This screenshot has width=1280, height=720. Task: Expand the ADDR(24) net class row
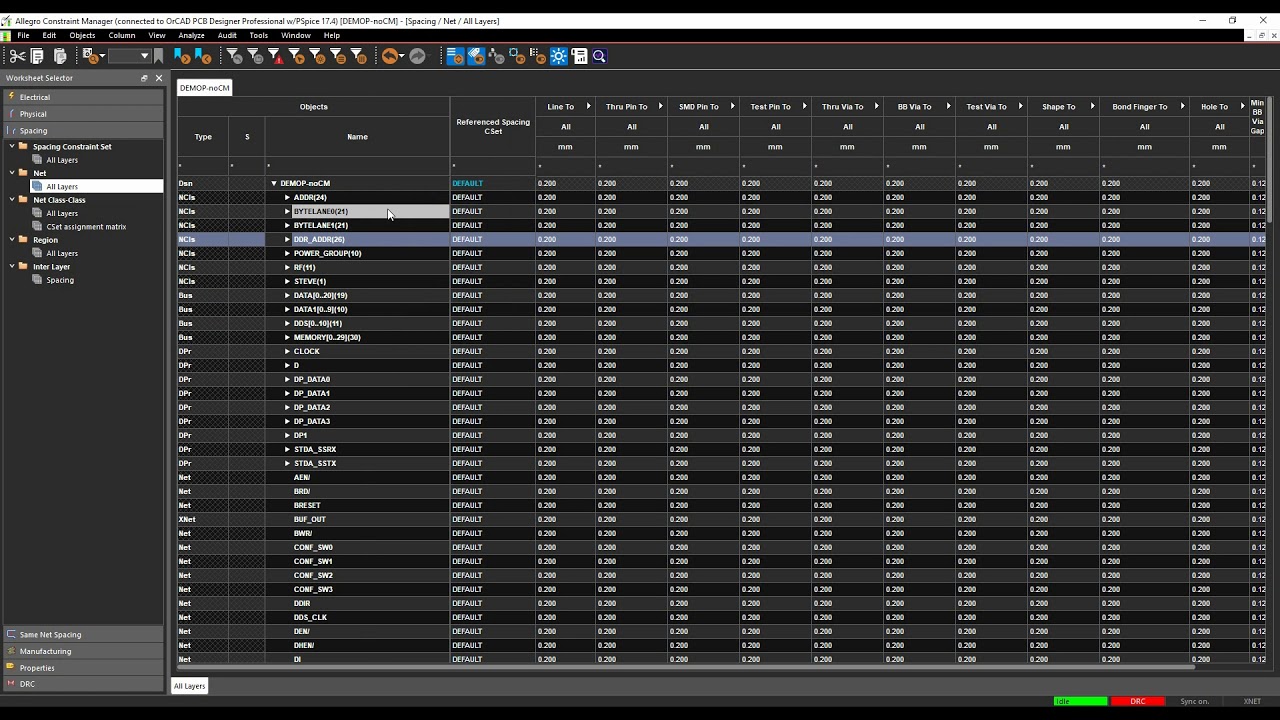[287, 197]
